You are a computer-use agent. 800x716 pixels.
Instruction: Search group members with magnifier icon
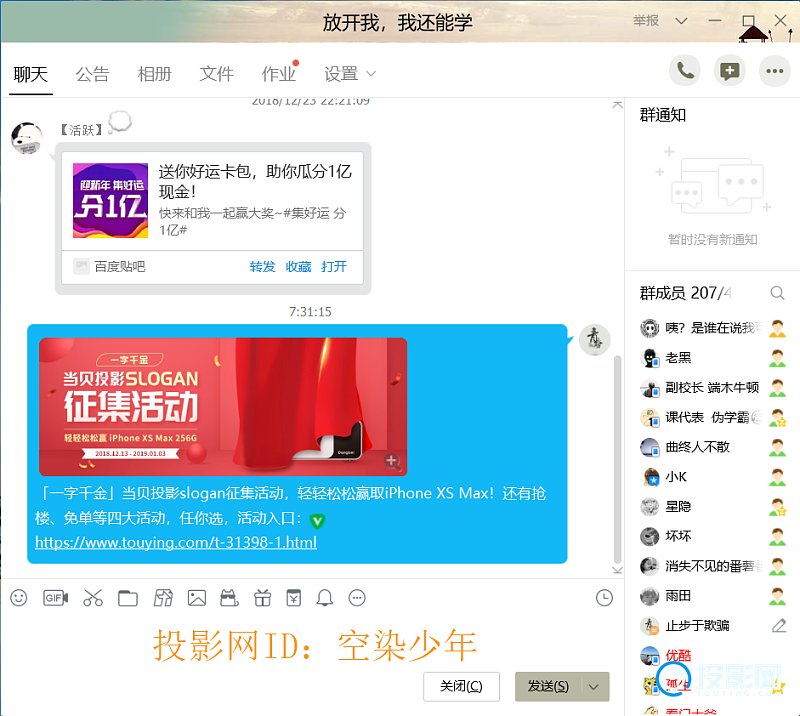(x=777, y=293)
